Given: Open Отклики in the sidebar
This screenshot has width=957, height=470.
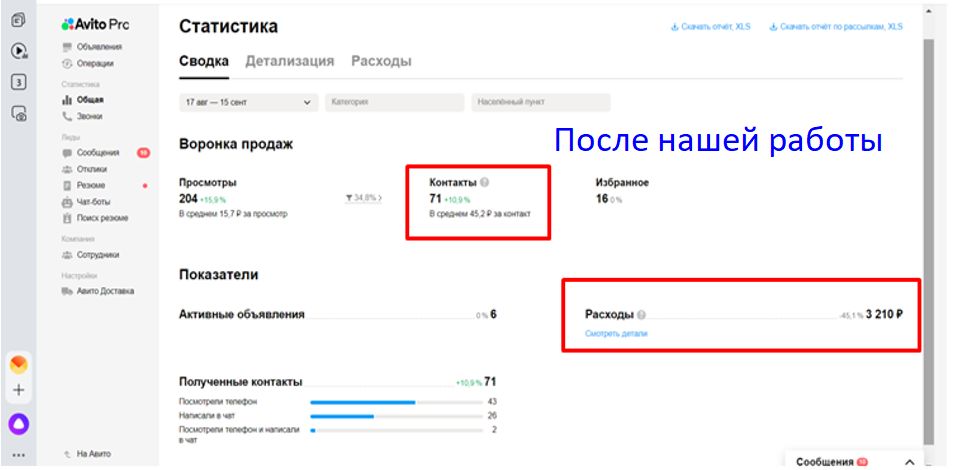Looking at the screenshot, I should [x=85, y=169].
